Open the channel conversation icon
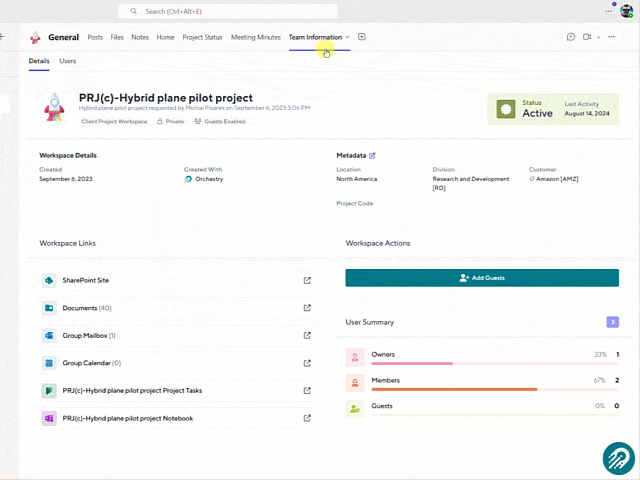 571,37
